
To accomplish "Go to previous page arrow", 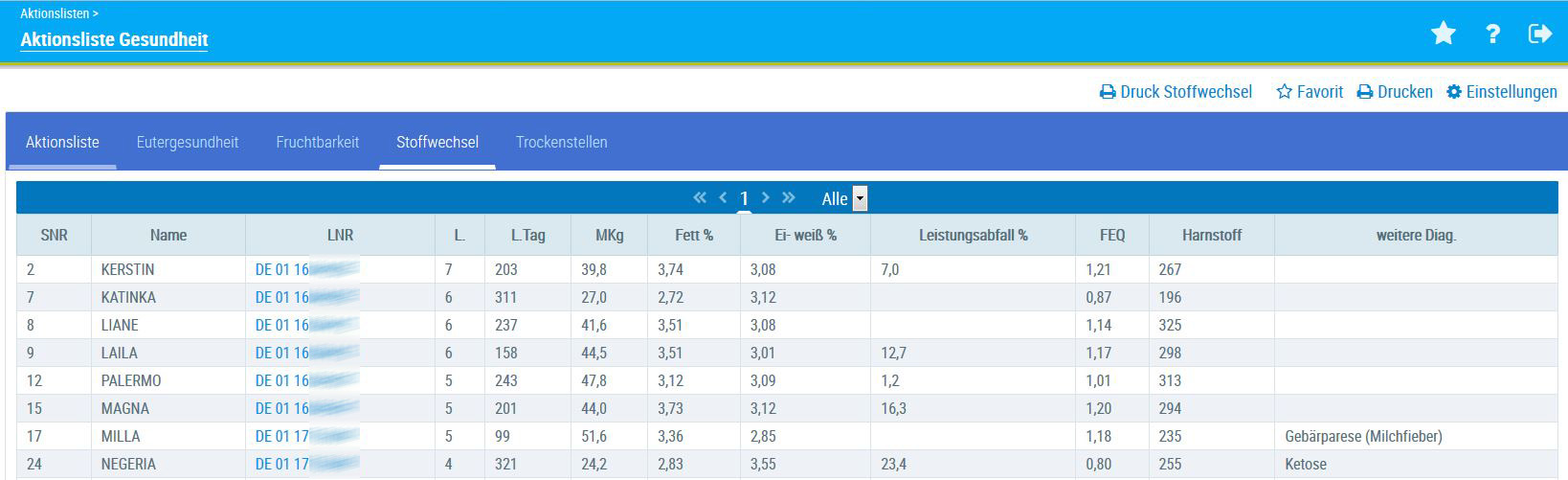I will 724,197.
